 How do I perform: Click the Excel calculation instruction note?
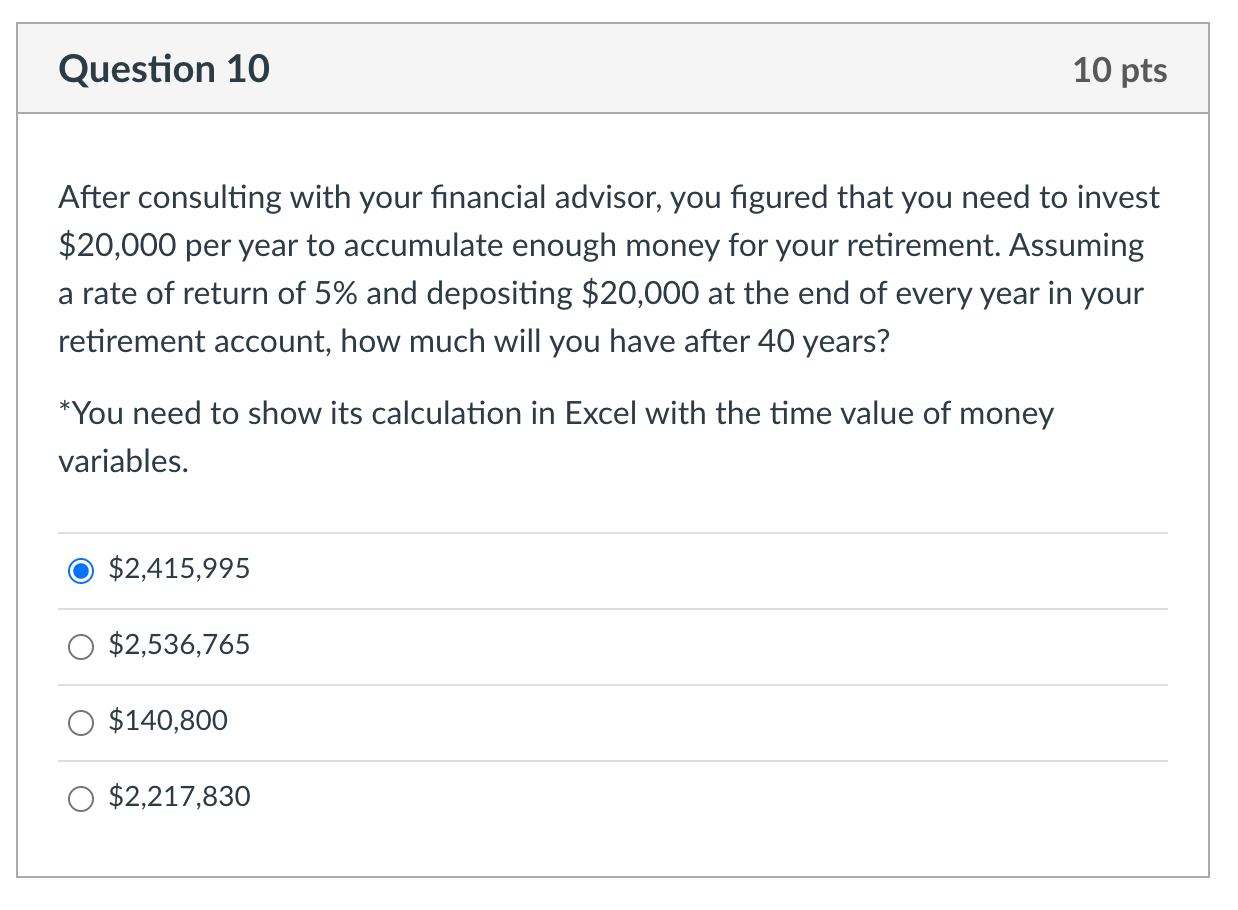pyautogui.click(x=555, y=436)
